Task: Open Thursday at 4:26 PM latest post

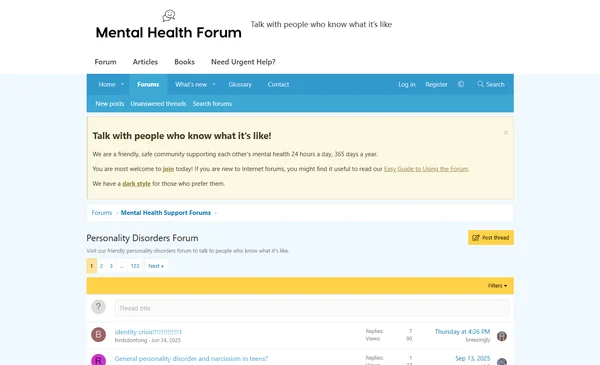Action: 462,332
